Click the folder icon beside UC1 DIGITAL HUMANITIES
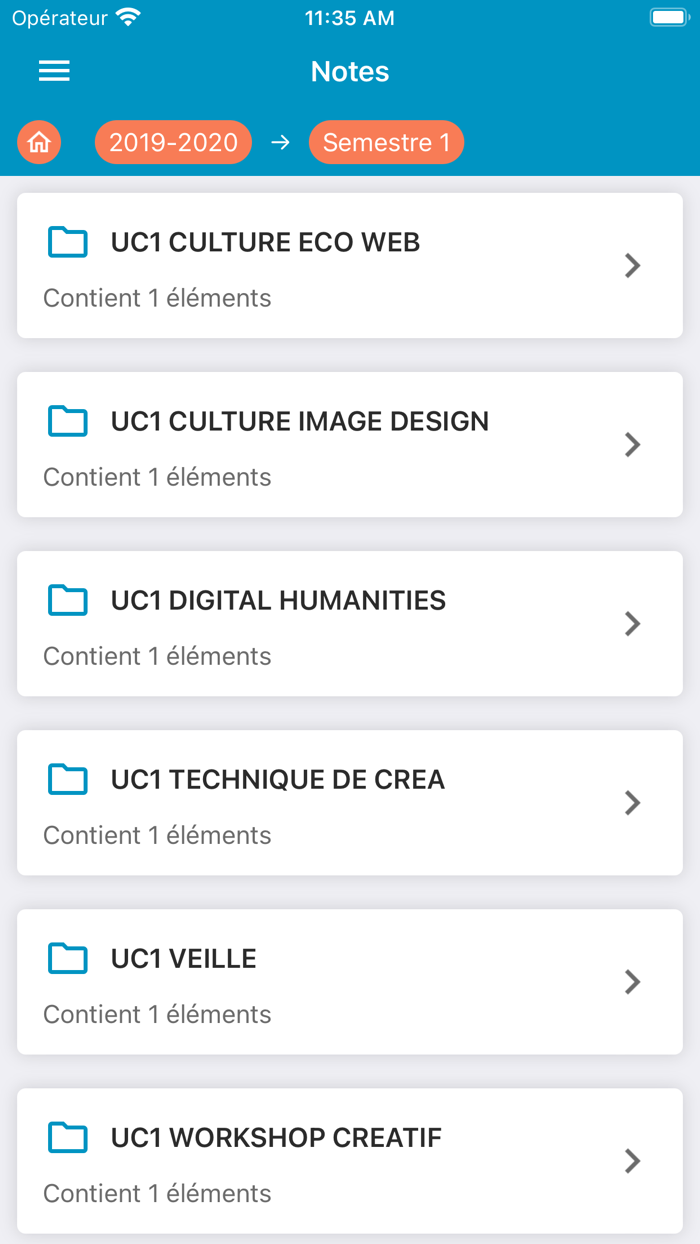Image resolution: width=700 pixels, height=1244 pixels. tap(67, 600)
